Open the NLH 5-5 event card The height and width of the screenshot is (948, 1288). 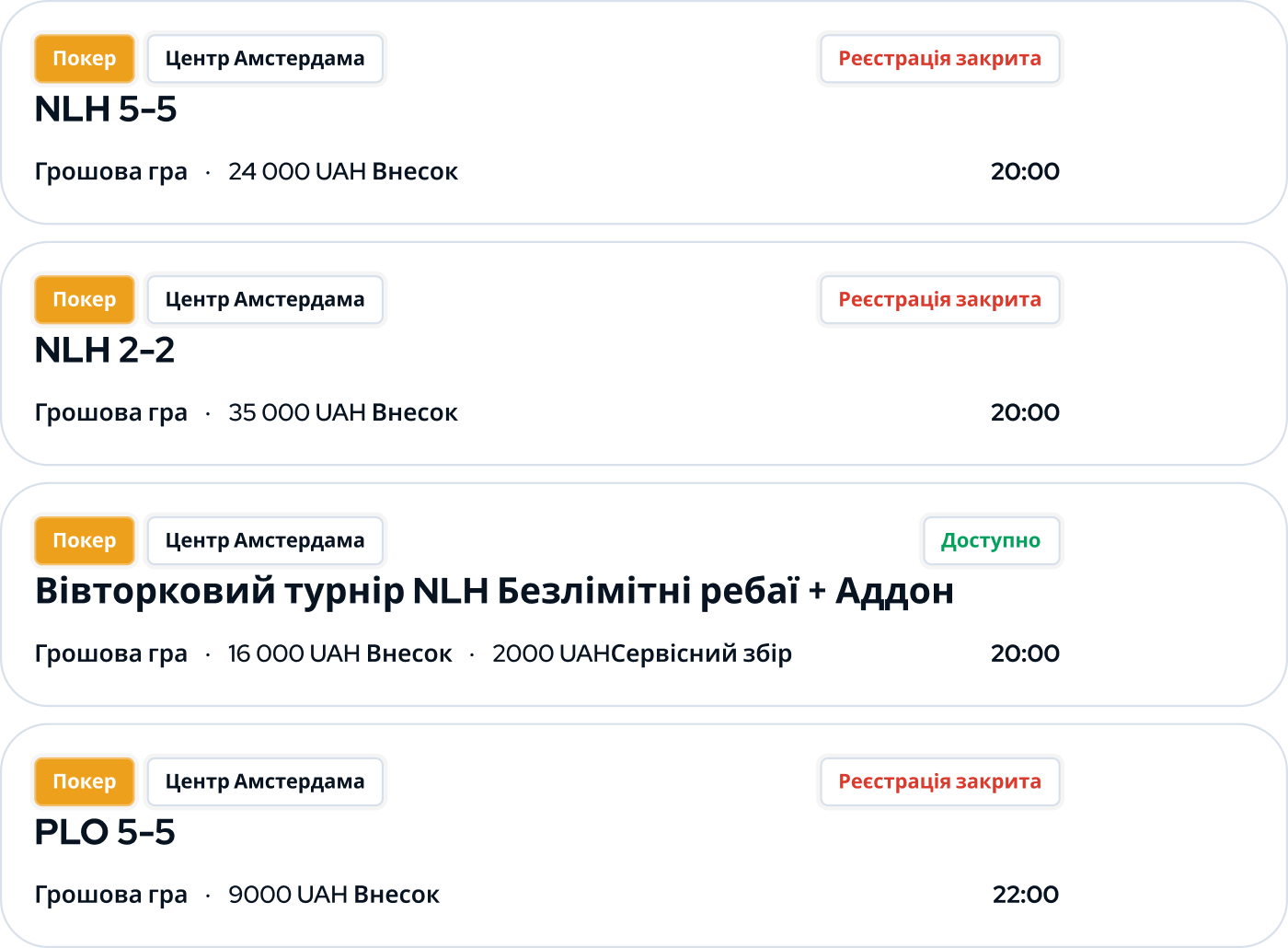tap(105, 110)
